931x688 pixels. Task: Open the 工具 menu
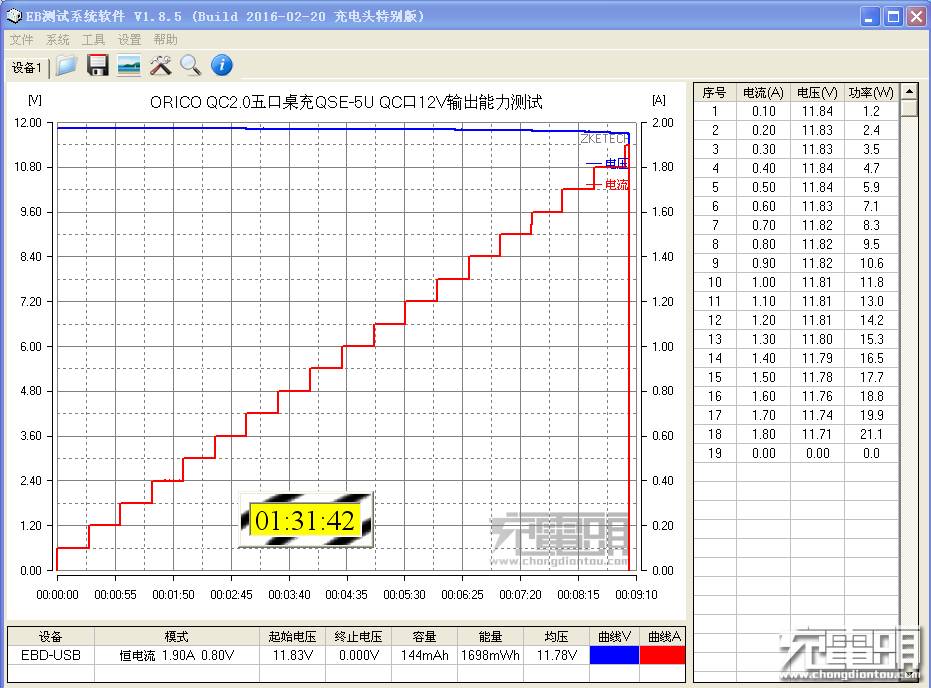[93, 40]
